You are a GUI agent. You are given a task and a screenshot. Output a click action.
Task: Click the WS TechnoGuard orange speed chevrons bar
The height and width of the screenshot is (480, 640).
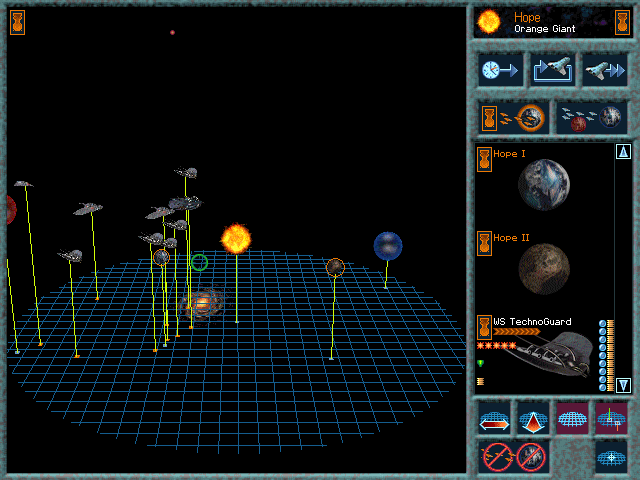pos(516,332)
